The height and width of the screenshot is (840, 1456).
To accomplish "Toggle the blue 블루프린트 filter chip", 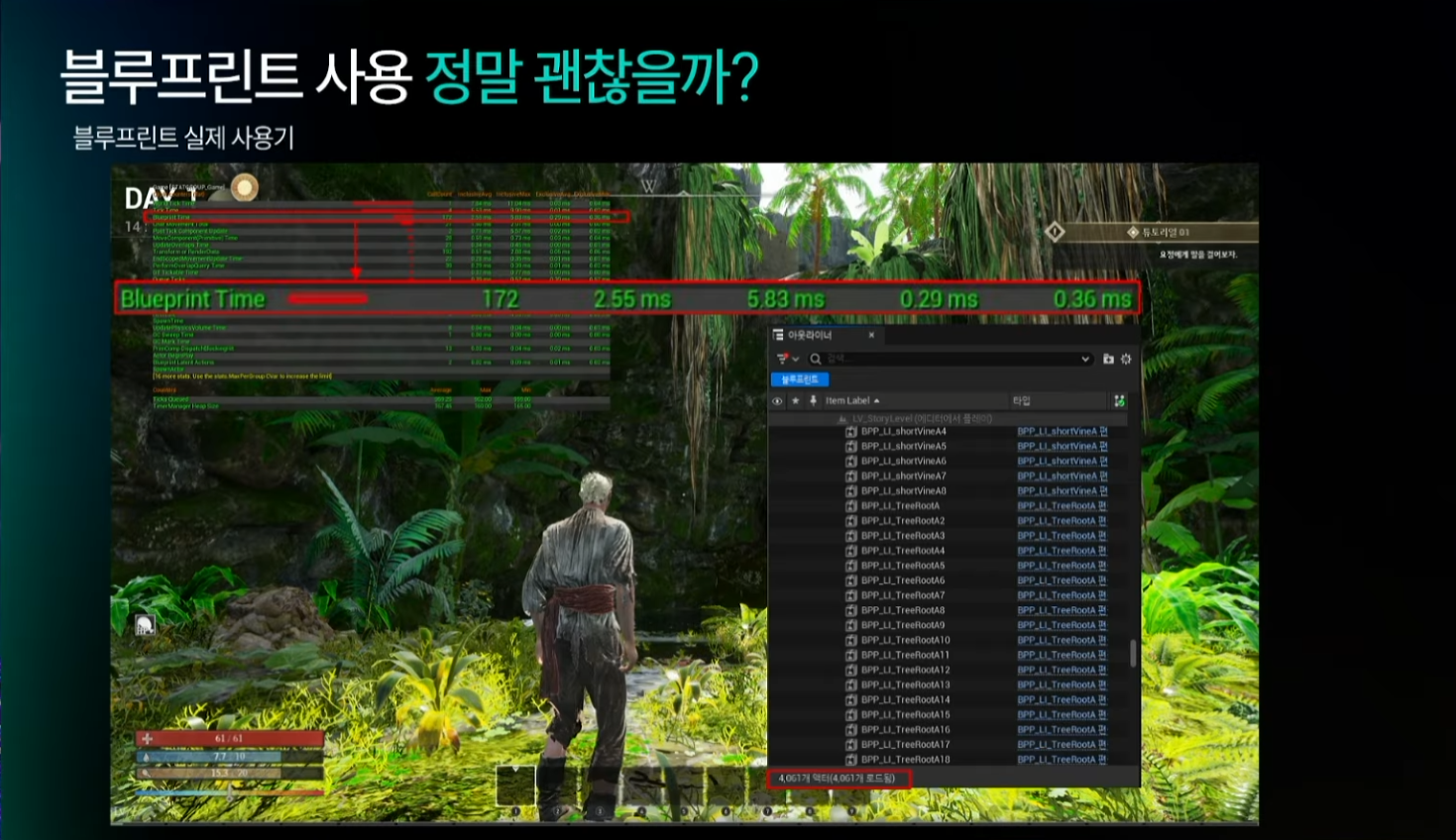I will click(x=799, y=379).
